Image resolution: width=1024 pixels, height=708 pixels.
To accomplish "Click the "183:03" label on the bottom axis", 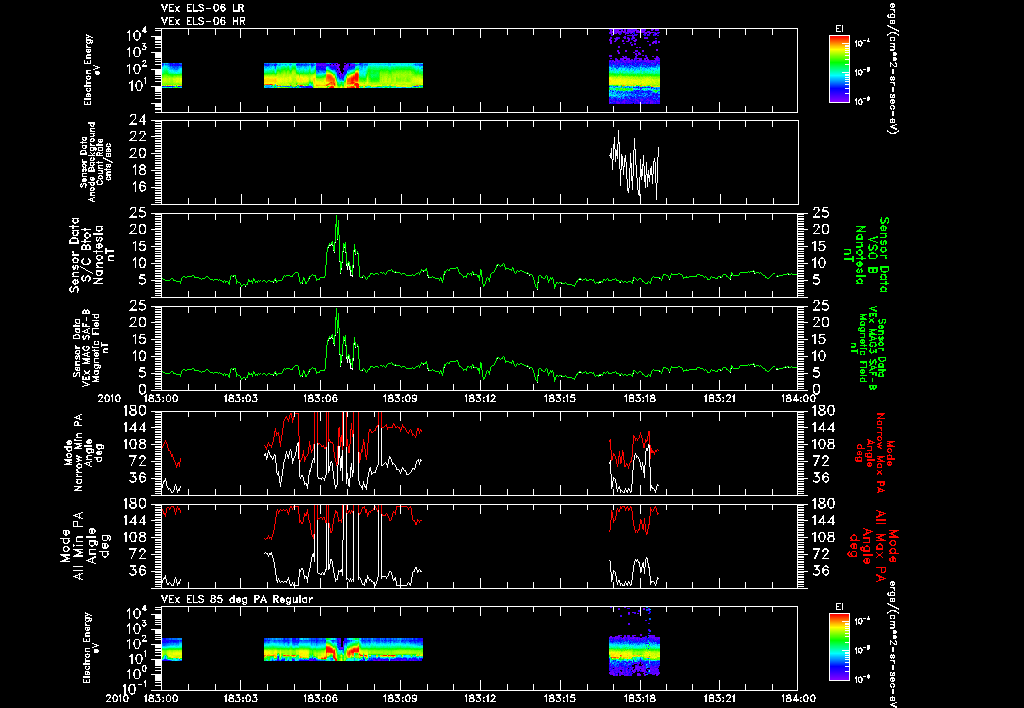I will tap(240, 698).
